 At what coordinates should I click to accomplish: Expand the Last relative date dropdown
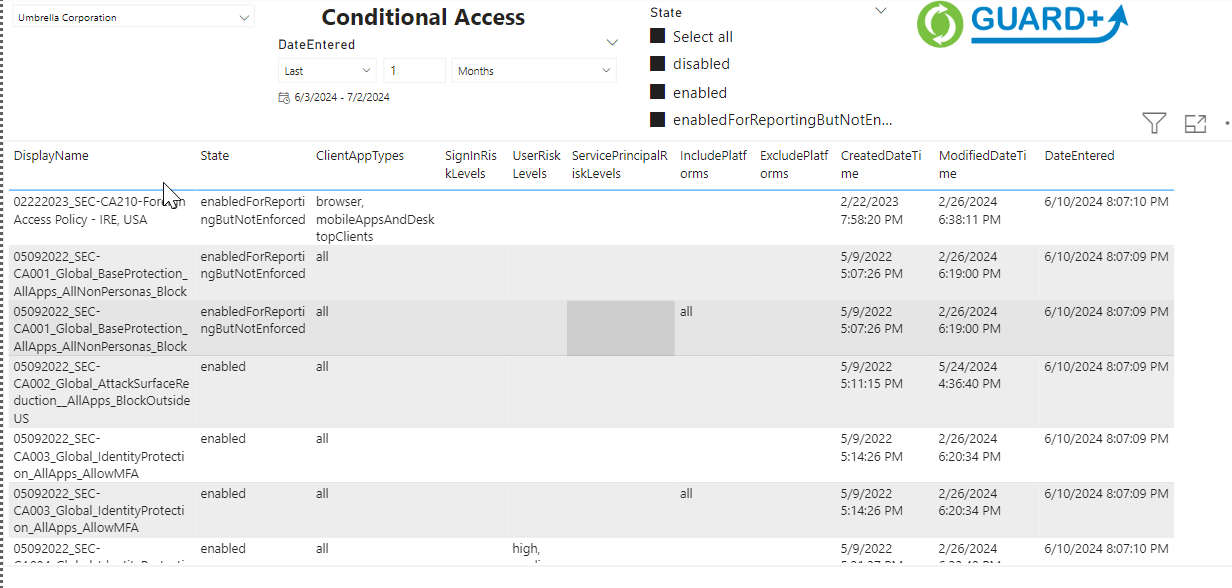pyautogui.click(x=326, y=71)
